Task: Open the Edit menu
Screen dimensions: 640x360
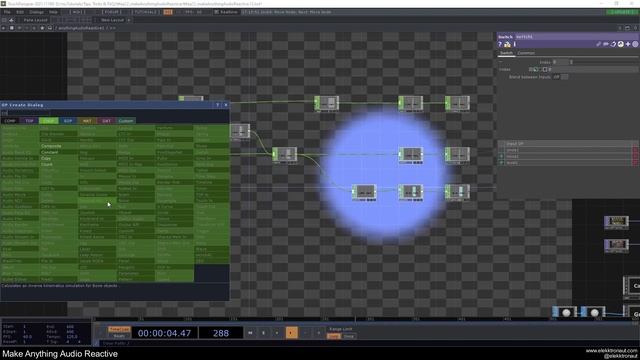Action: tap(20, 12)
